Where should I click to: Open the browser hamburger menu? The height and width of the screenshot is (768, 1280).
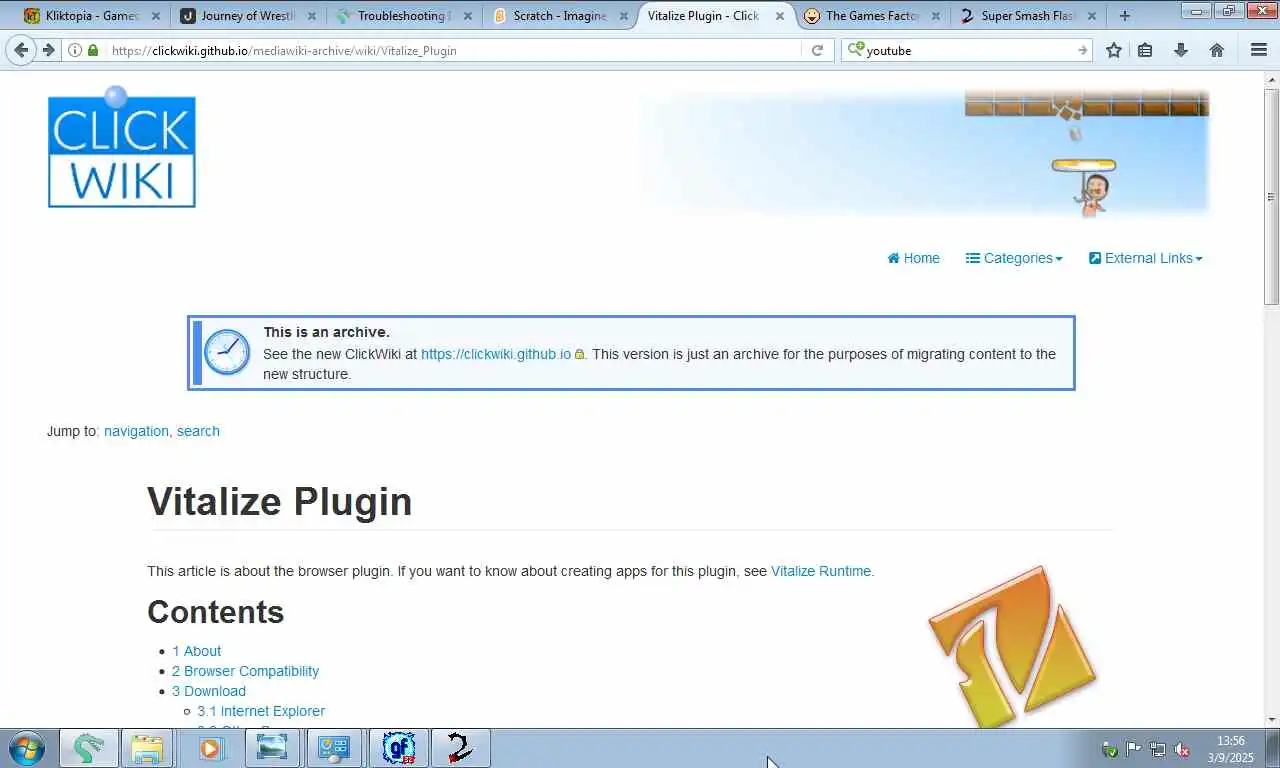(x=1259, y=50)
